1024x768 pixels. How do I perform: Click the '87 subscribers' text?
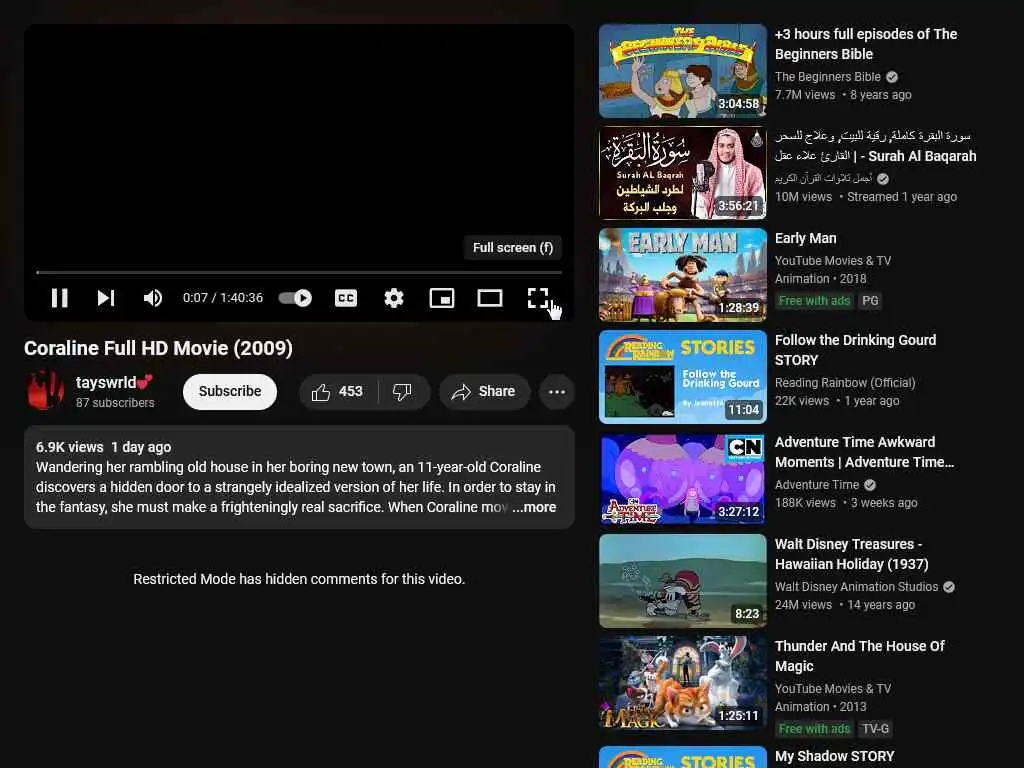(x=115, y=403)
